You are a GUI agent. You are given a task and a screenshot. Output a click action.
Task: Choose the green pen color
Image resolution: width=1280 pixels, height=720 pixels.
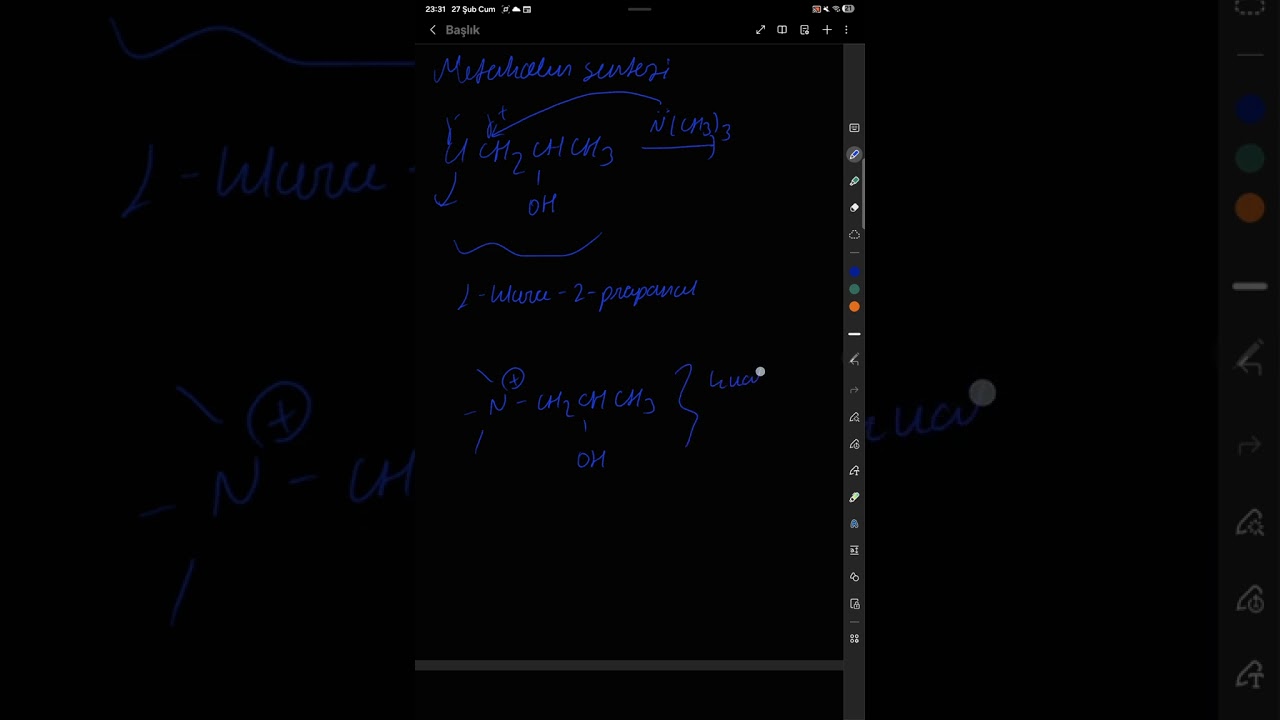(854, 289)
